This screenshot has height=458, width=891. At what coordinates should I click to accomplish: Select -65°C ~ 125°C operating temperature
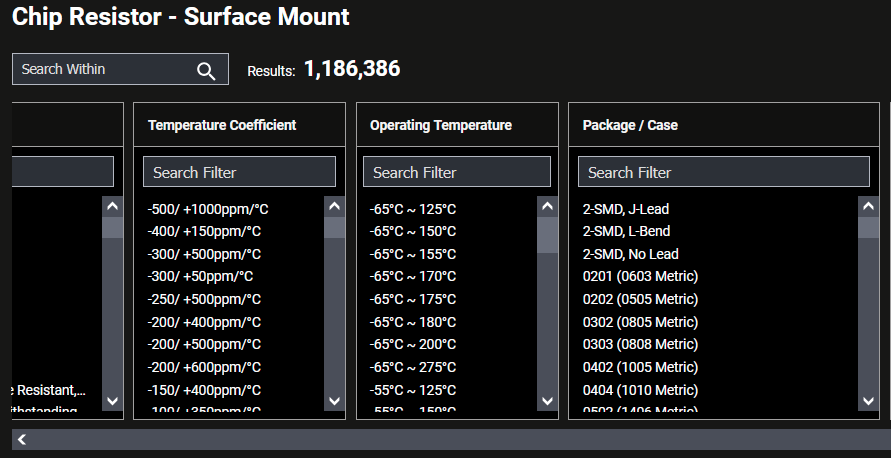click(413, 209)
